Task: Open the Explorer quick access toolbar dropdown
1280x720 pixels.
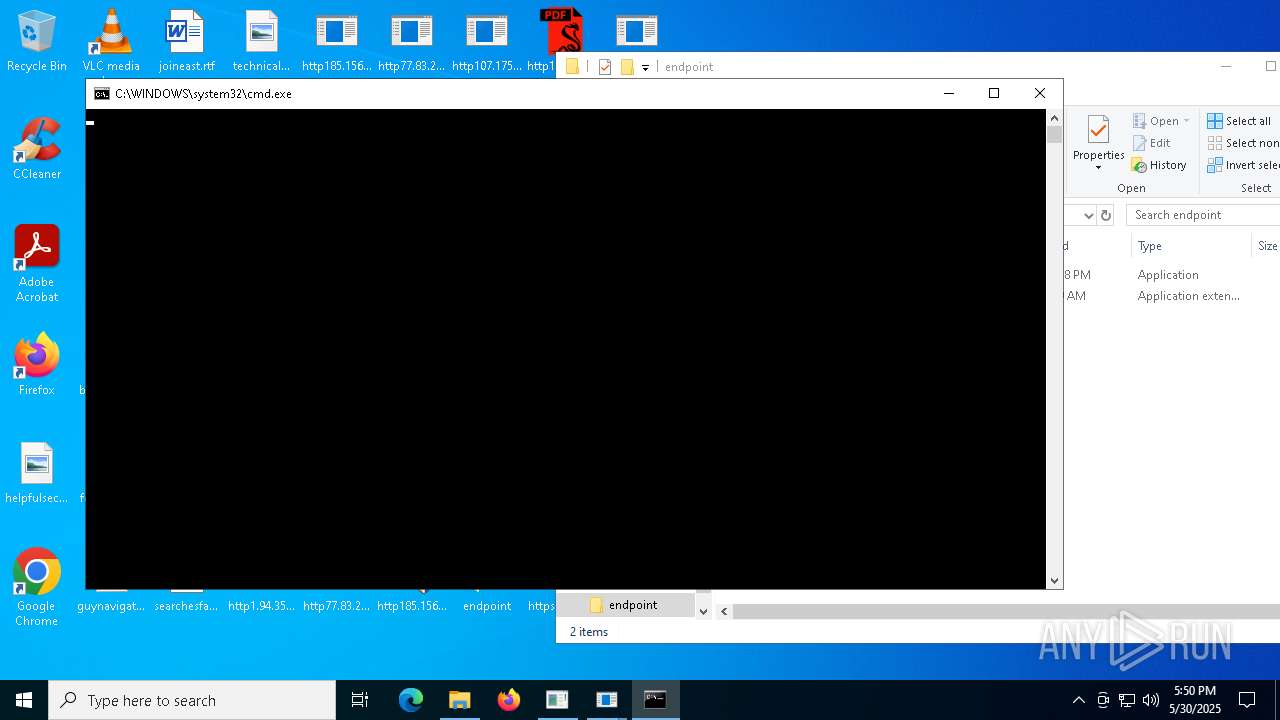Action: 645,67
